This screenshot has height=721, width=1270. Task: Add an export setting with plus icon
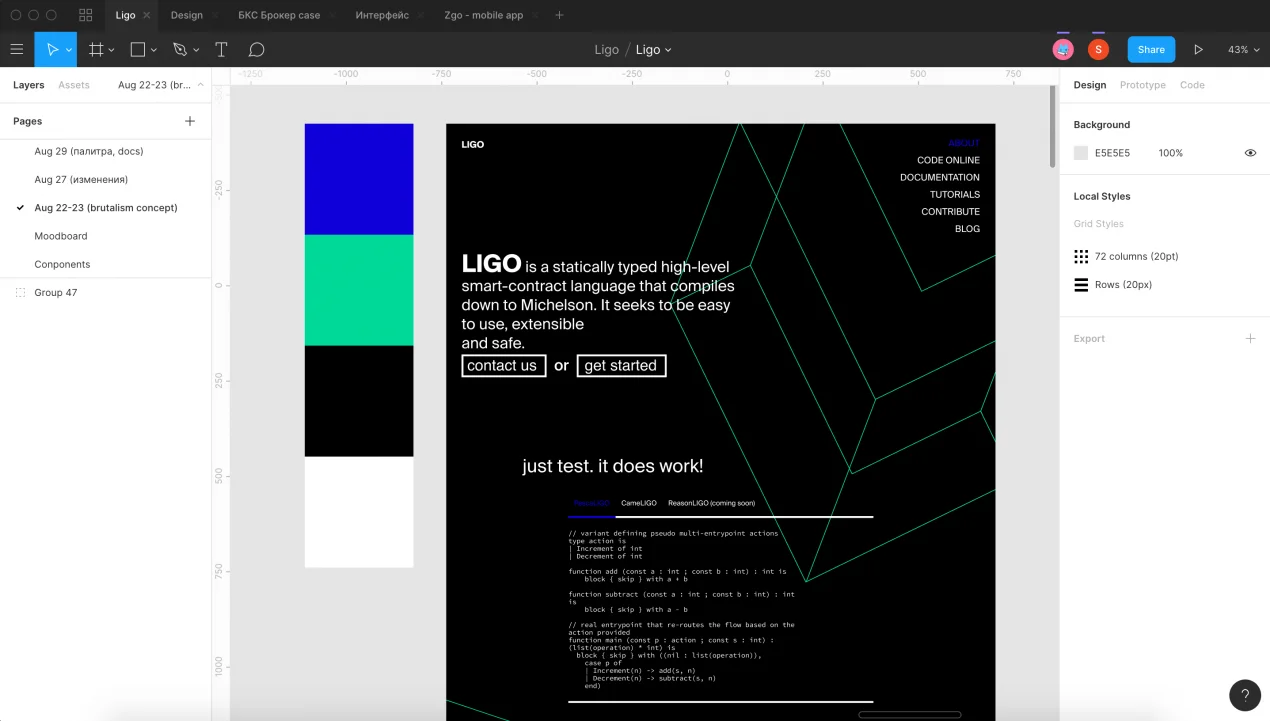tap(1250, 338)
